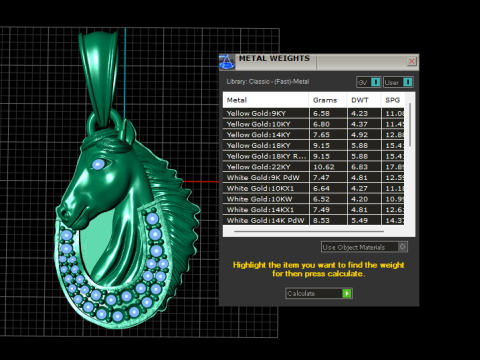This screenshot has height=360, width=480.
Task: Click DWT value for Yellow Gold:18KY R...
Action: [359, 156]
